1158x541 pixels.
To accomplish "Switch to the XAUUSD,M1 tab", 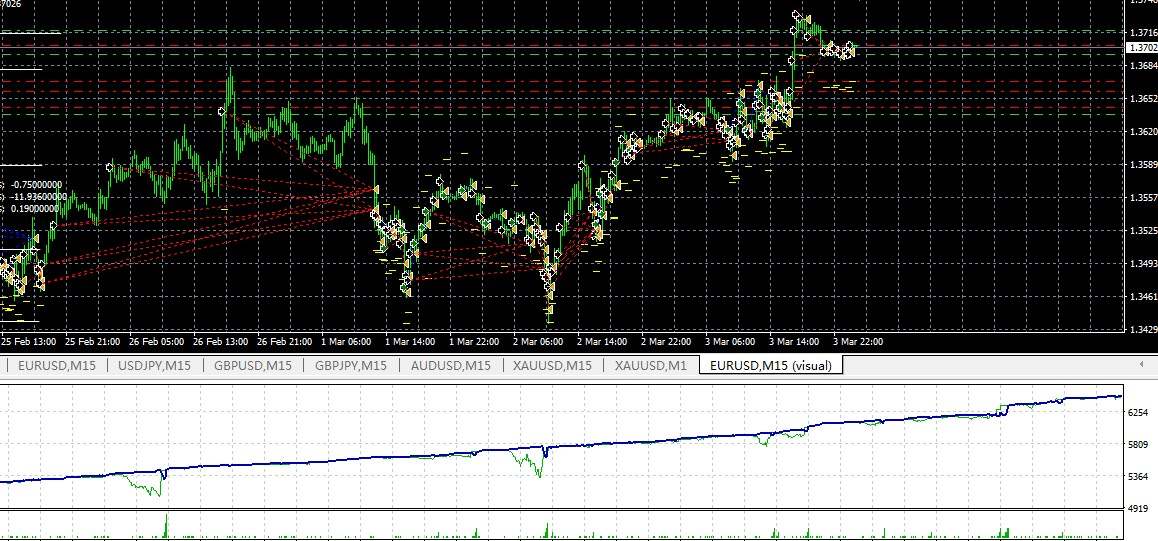I will [x=651, y=365].
